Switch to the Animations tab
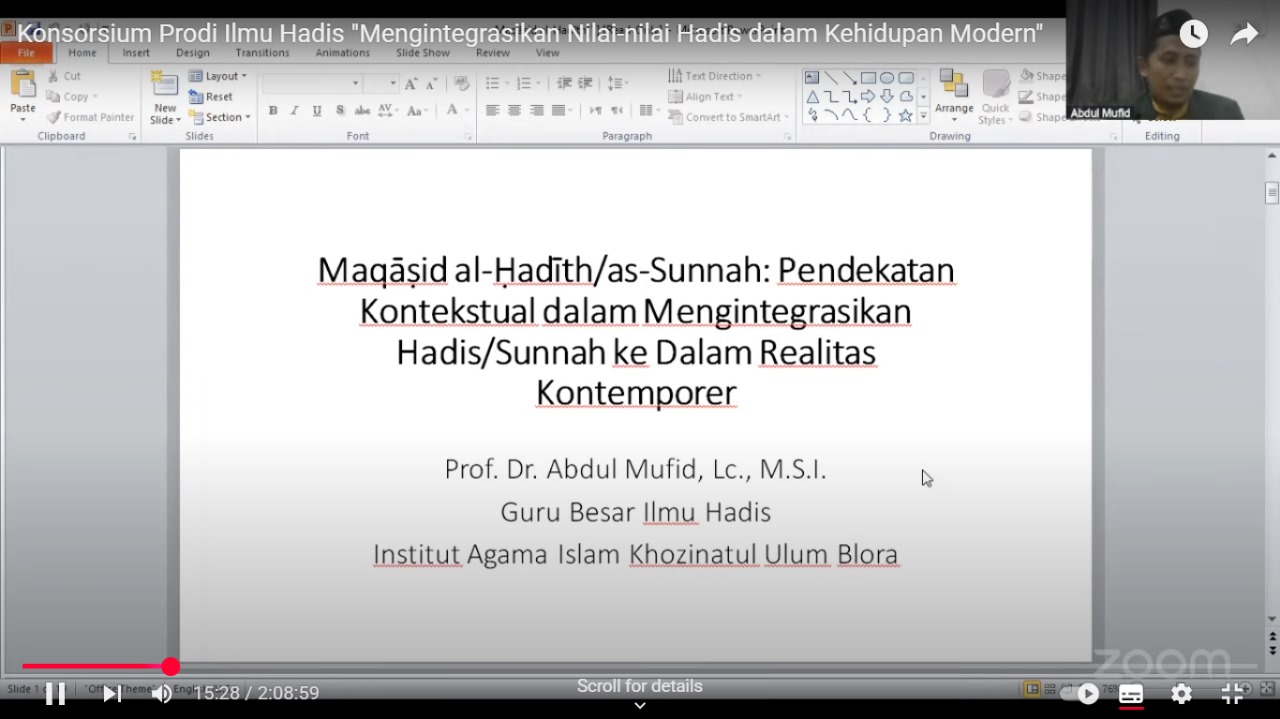The height and width of the screenshot is (719, 1280). coord(342,53)
